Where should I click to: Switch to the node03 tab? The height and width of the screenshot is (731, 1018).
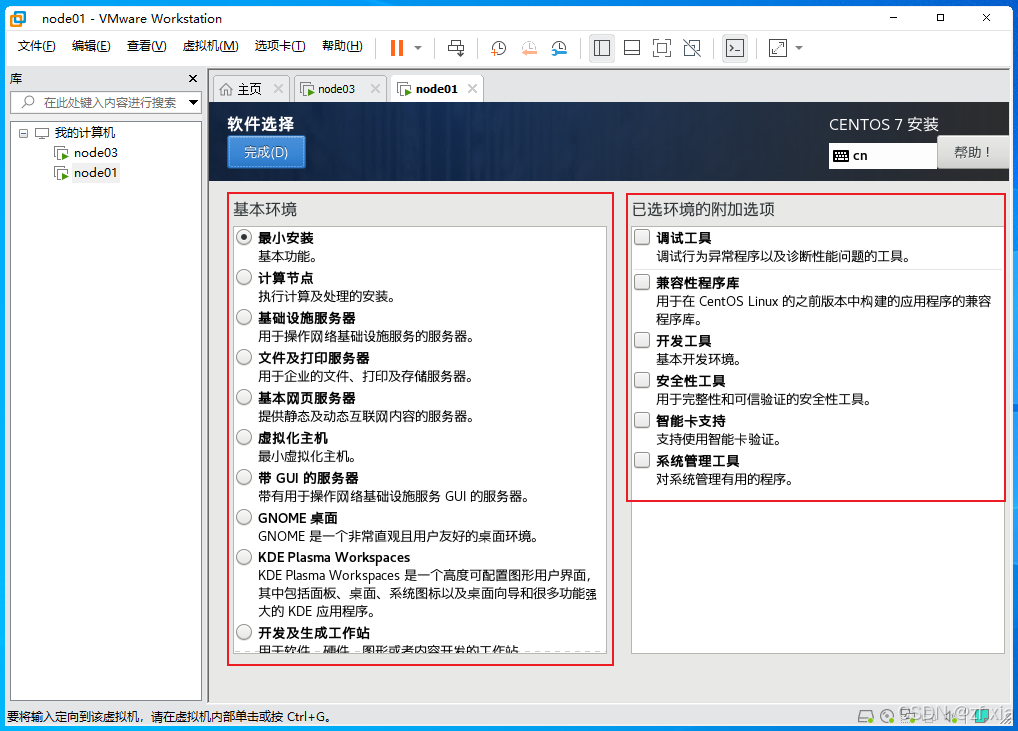click(336, 89)
